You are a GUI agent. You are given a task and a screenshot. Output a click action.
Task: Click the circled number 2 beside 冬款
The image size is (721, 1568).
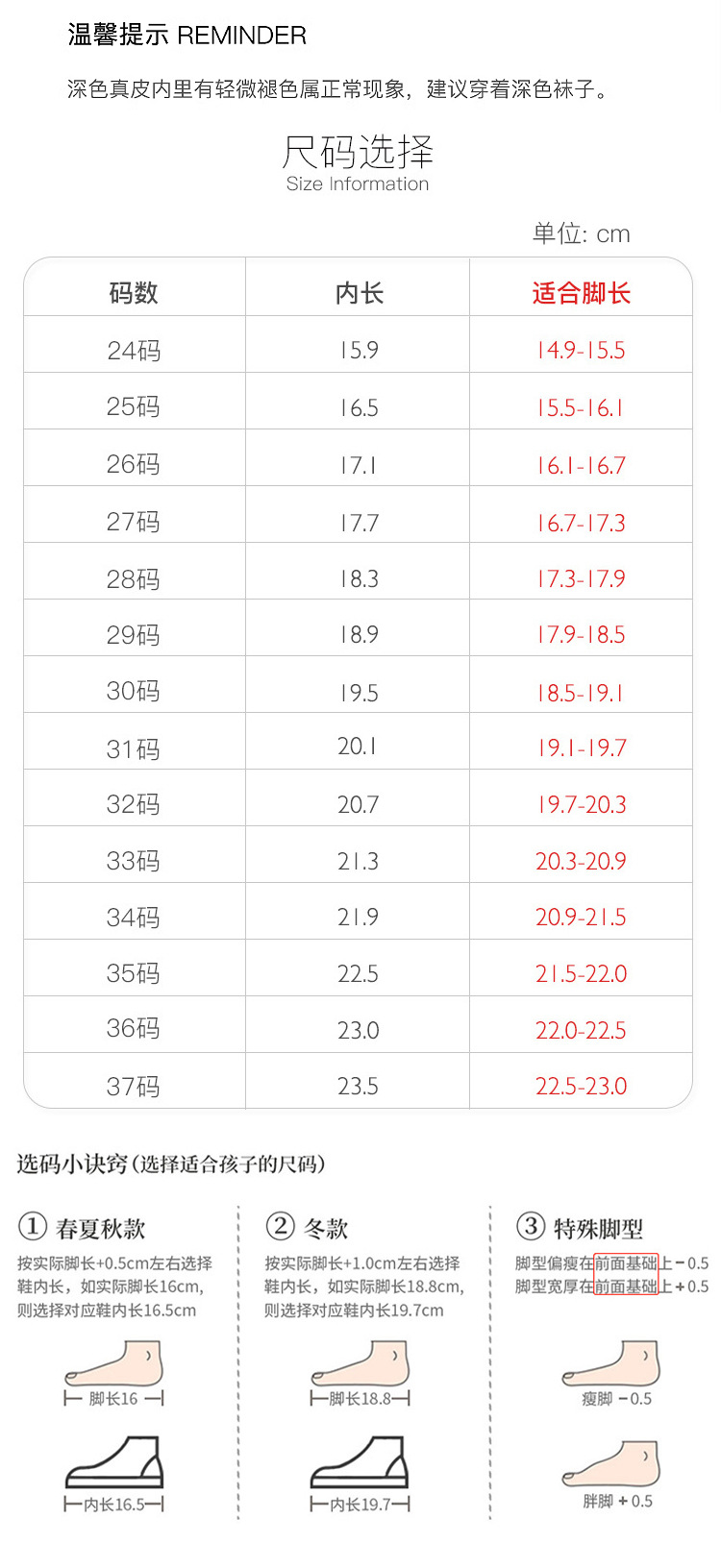coord(280,1226)
